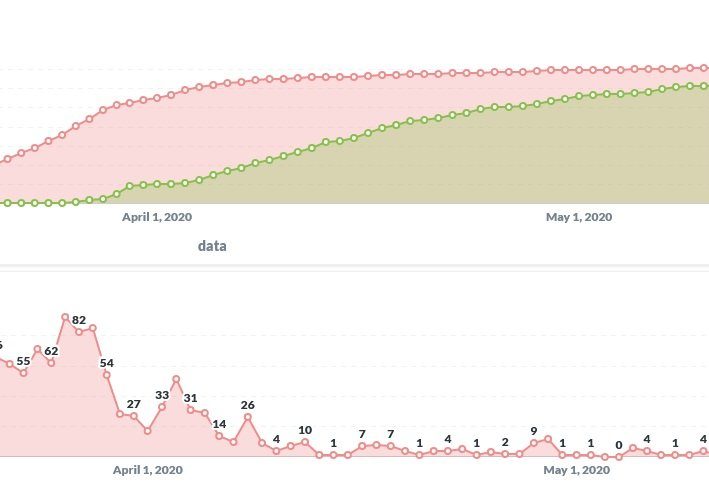Click May 1, 2020 on the upper chart axis
This screenshot has height=491, width=709.
point(579,216)
